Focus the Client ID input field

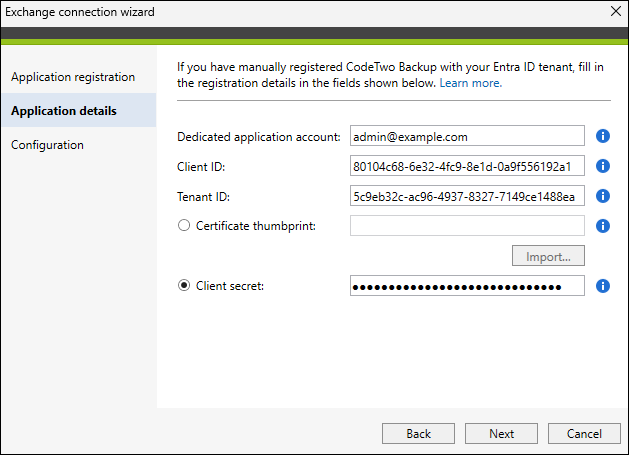(467, 166)
